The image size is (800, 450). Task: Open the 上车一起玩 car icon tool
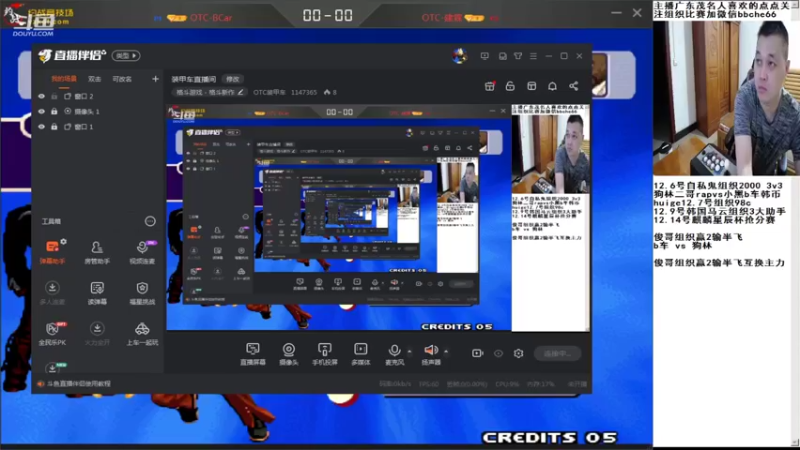(142, 334)
